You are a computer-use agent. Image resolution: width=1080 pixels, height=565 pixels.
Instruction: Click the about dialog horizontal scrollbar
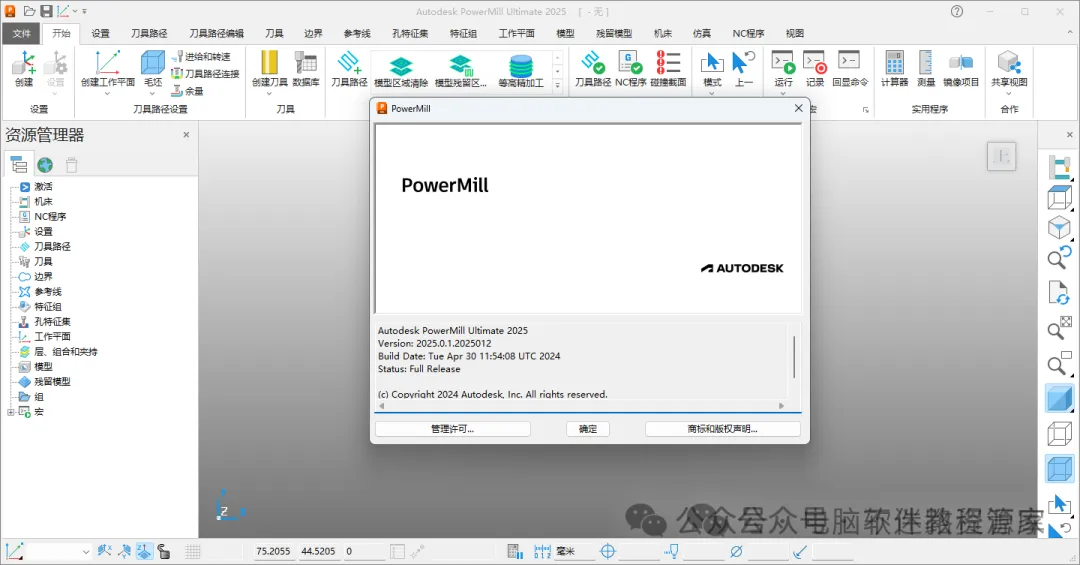(581, 406)
